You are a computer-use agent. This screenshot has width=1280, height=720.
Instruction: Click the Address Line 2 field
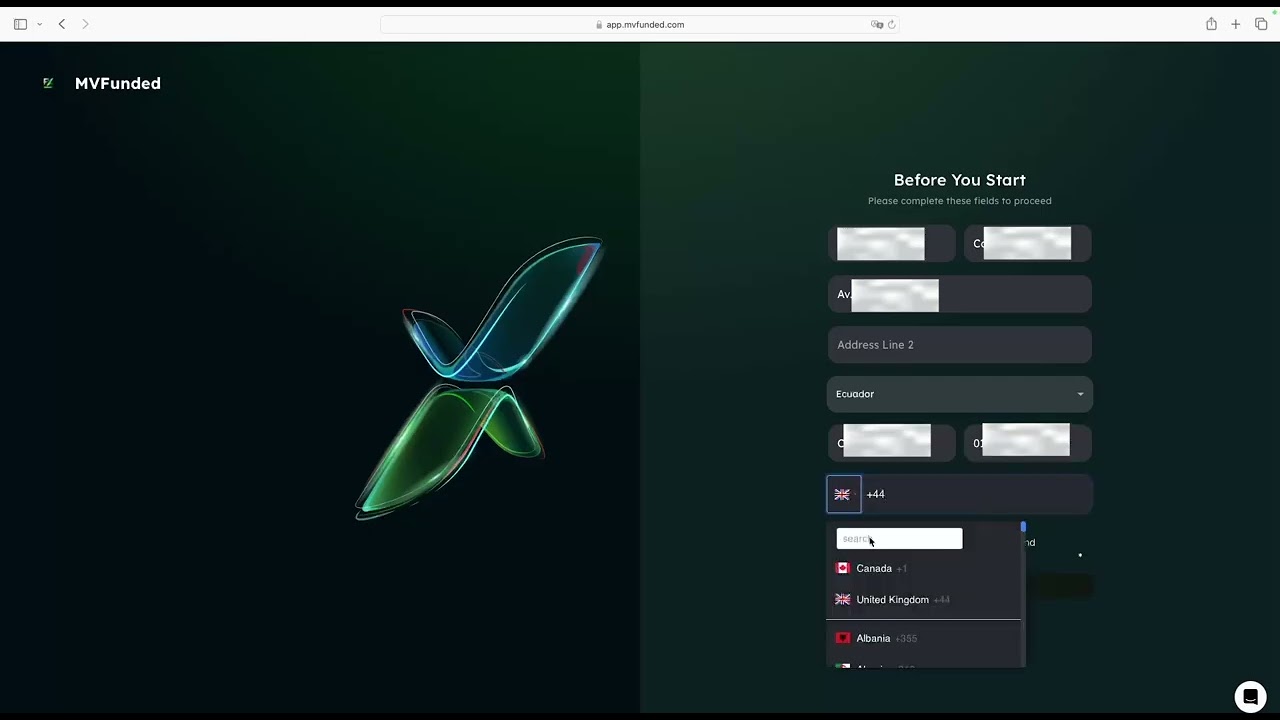click(960, 344)
